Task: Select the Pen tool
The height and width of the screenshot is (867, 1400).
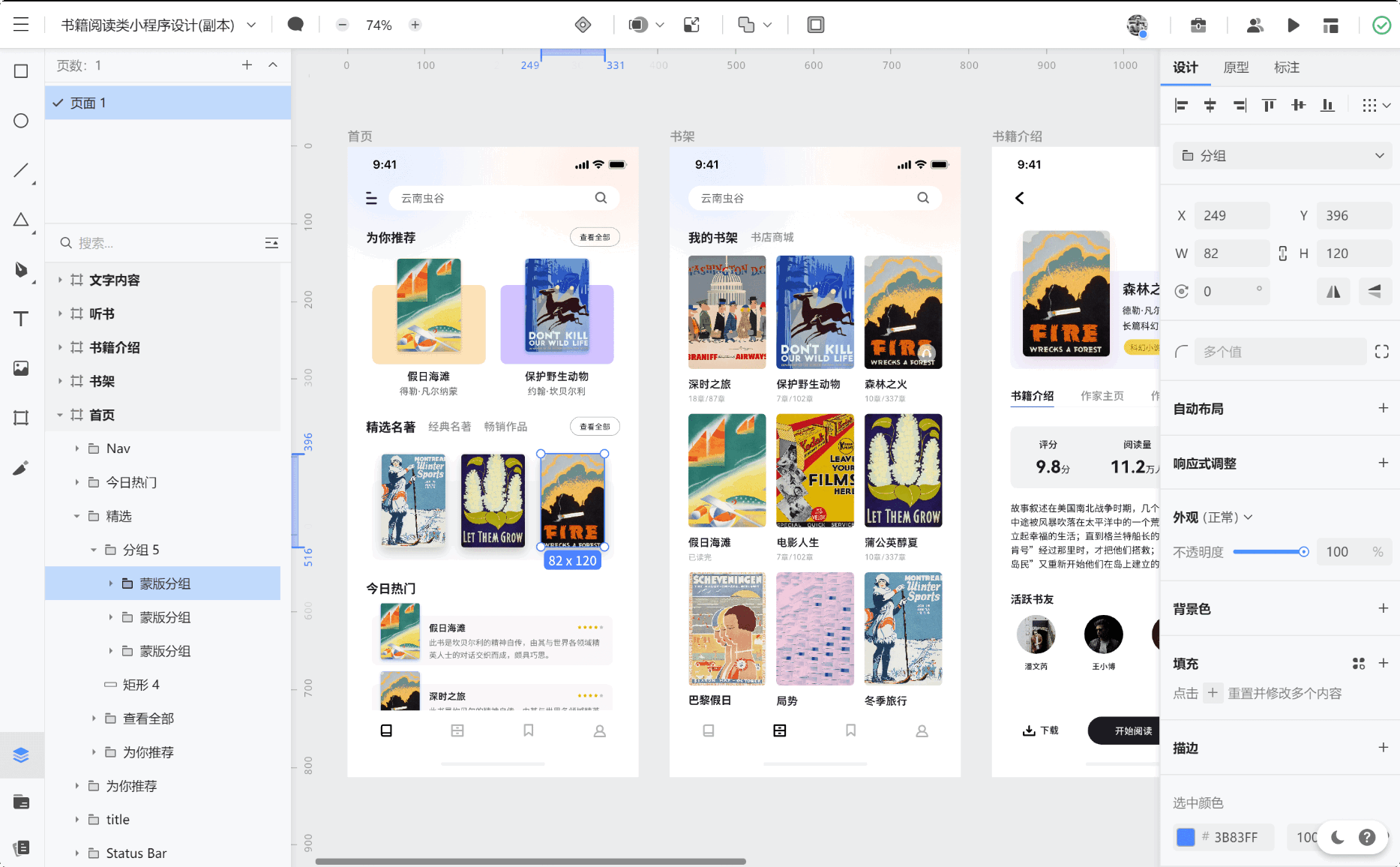Action: pos(21,269)
